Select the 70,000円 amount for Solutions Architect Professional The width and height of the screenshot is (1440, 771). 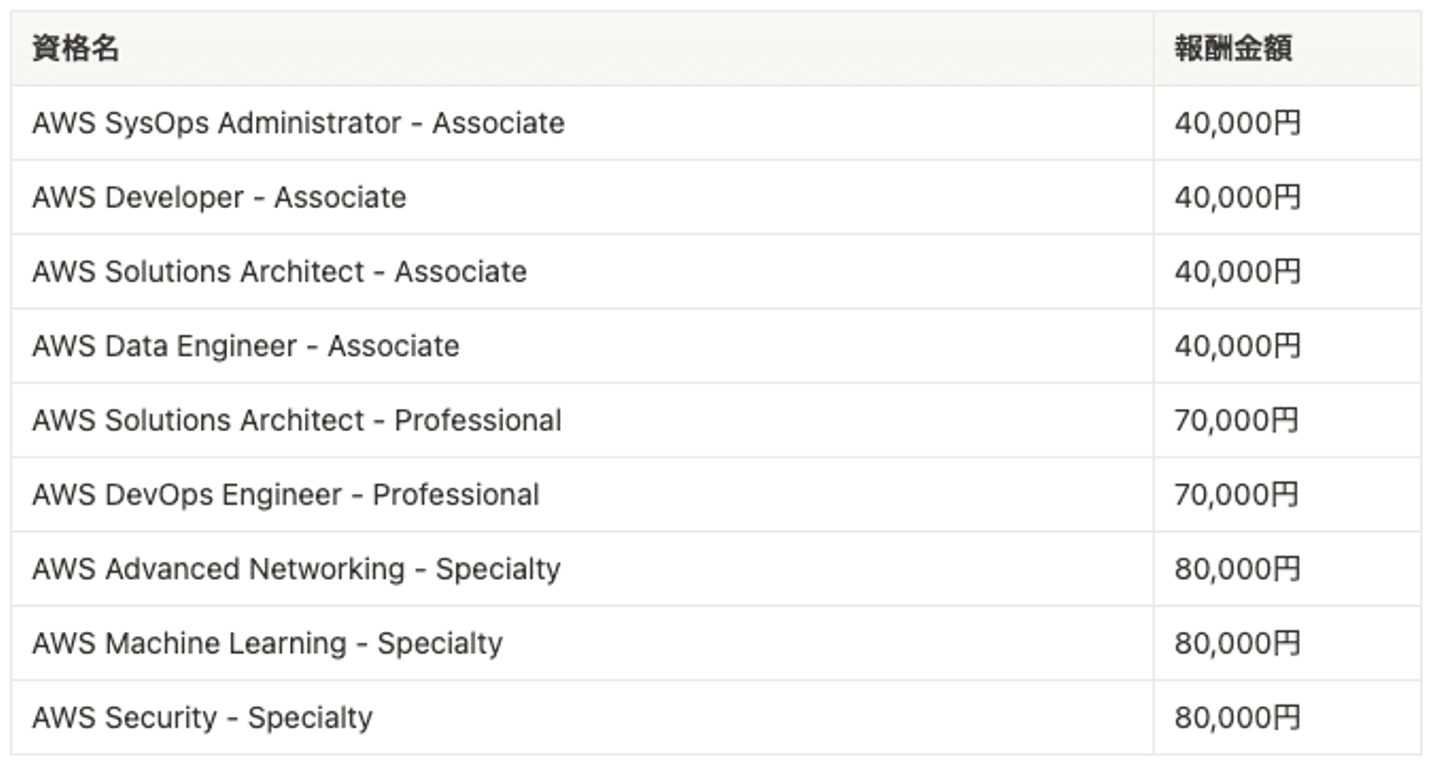1237,420
